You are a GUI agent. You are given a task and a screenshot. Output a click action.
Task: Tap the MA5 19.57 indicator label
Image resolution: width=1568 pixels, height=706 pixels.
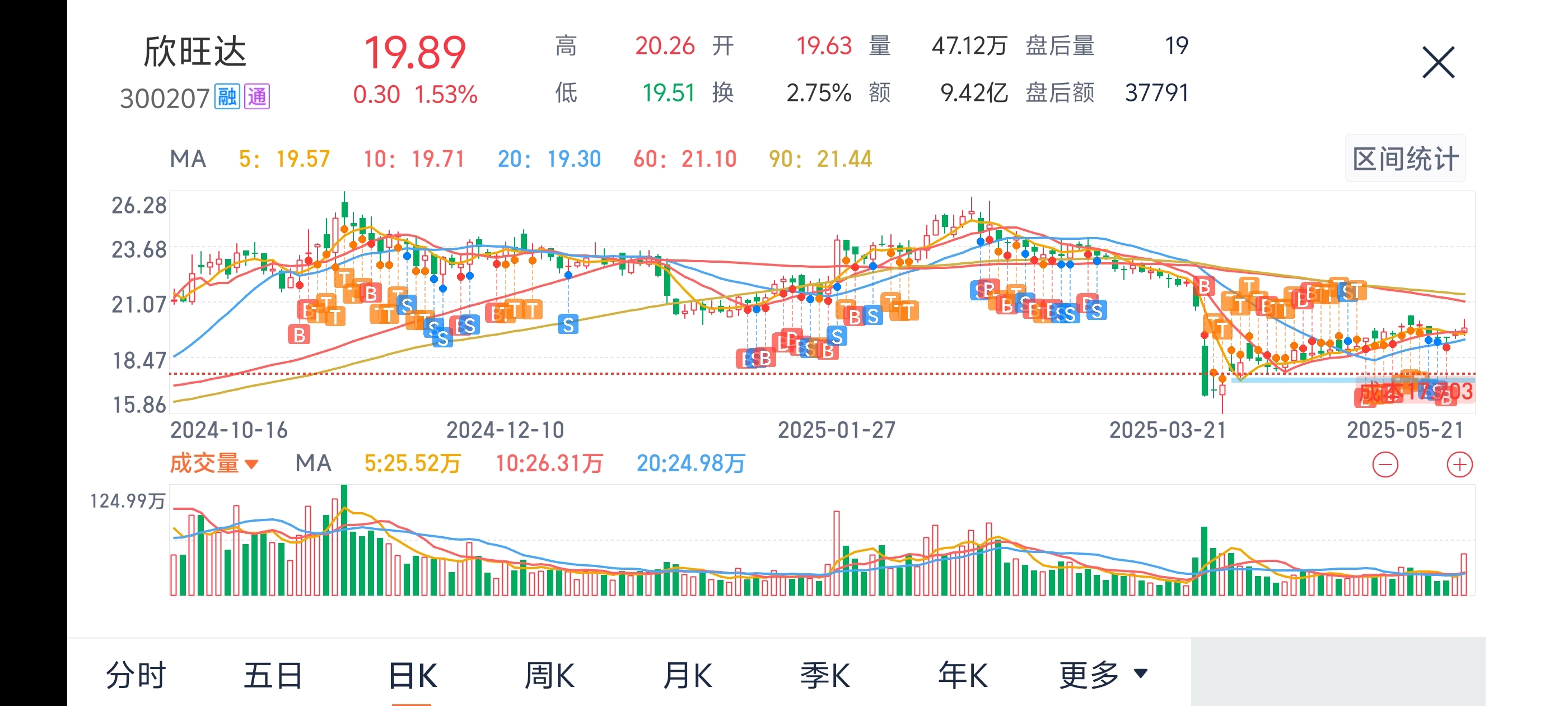[x=284, y=159]
